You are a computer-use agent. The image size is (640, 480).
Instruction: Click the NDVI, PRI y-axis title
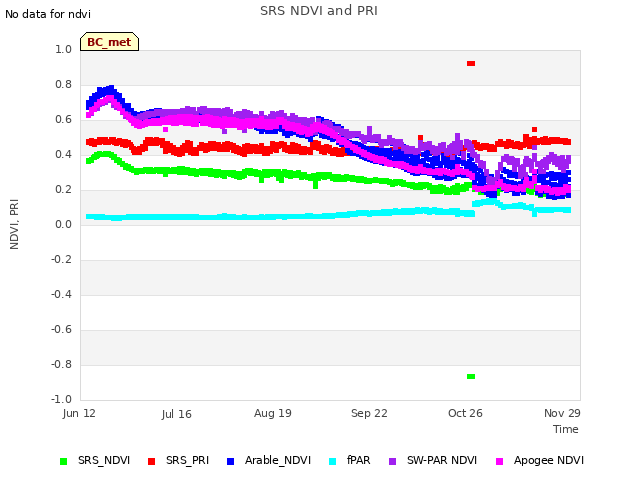pyautogui.click(x=14, y=224)
